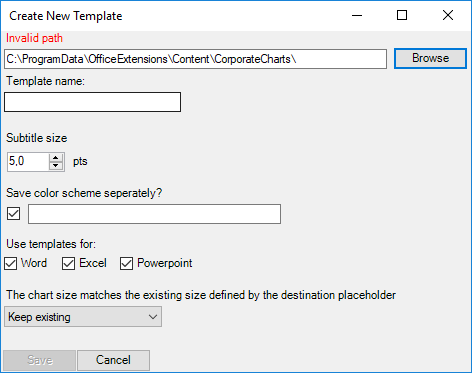Expand the chart size chevron arrow

point(153,317)
